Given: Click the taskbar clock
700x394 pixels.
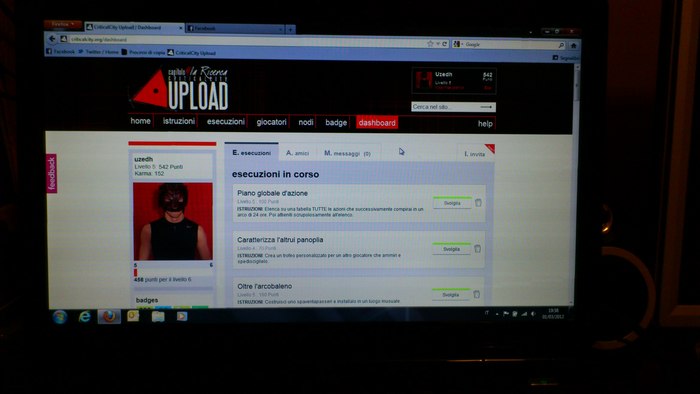Looking at the screenshot, I should pyautogui.click(x=553, y=314).
